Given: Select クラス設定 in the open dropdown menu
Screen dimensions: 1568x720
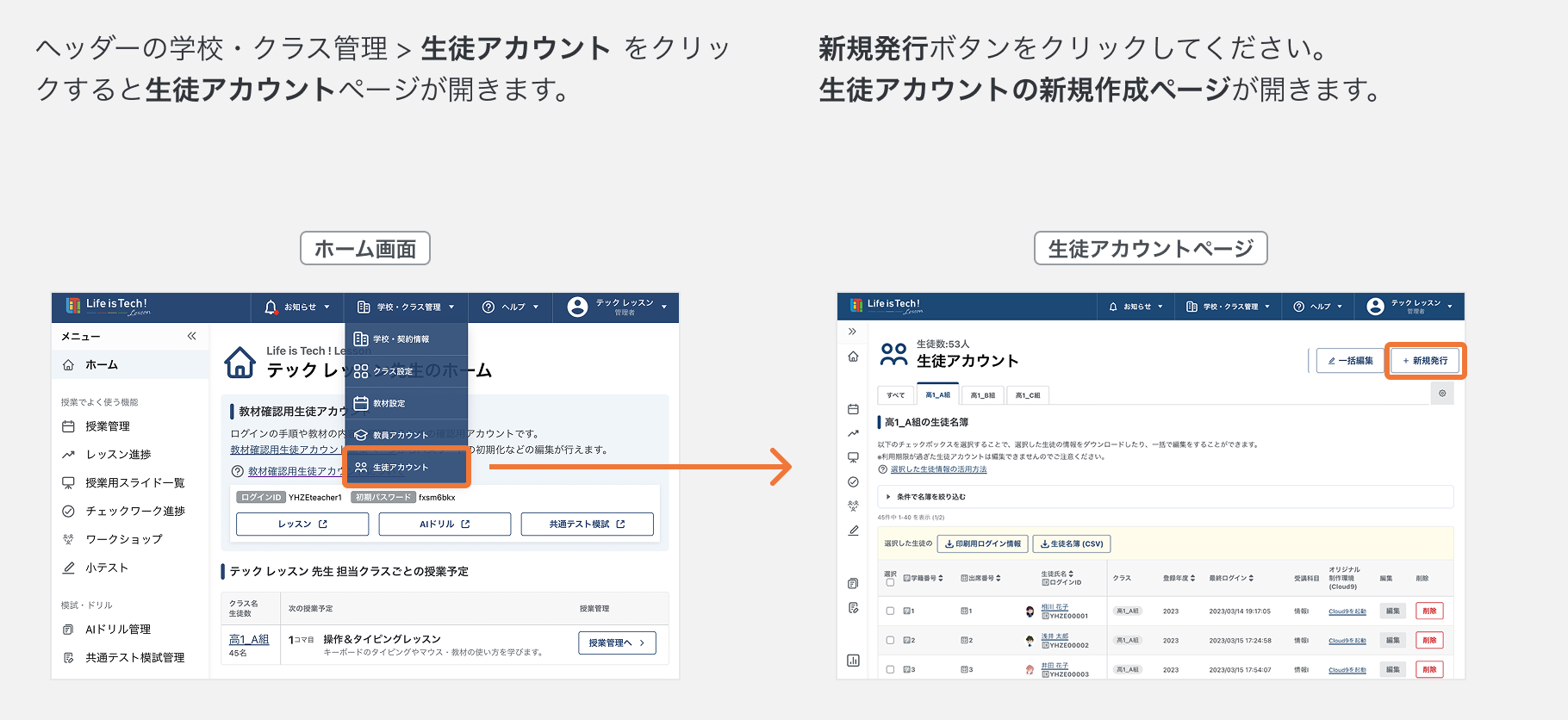Looking at the screenshot, I should [x=407, y=371].
